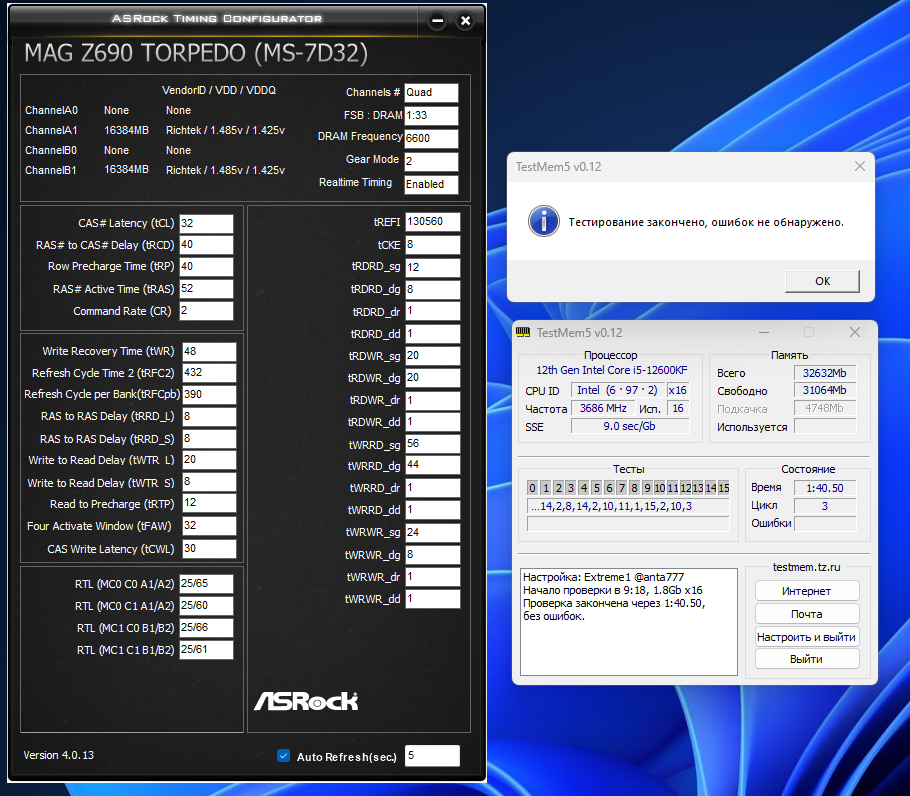This screenshot has width=910, height=796.
Task: Click the TestMem5 log text area
Action: coord(629,621)
